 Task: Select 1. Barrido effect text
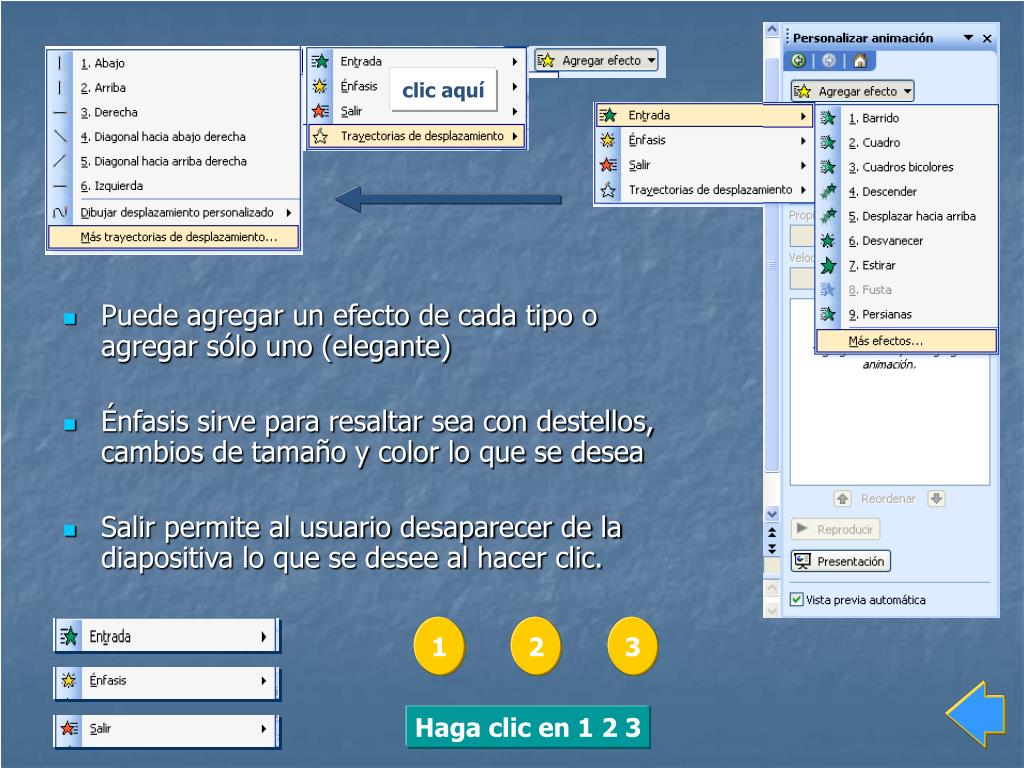[873, 118]
